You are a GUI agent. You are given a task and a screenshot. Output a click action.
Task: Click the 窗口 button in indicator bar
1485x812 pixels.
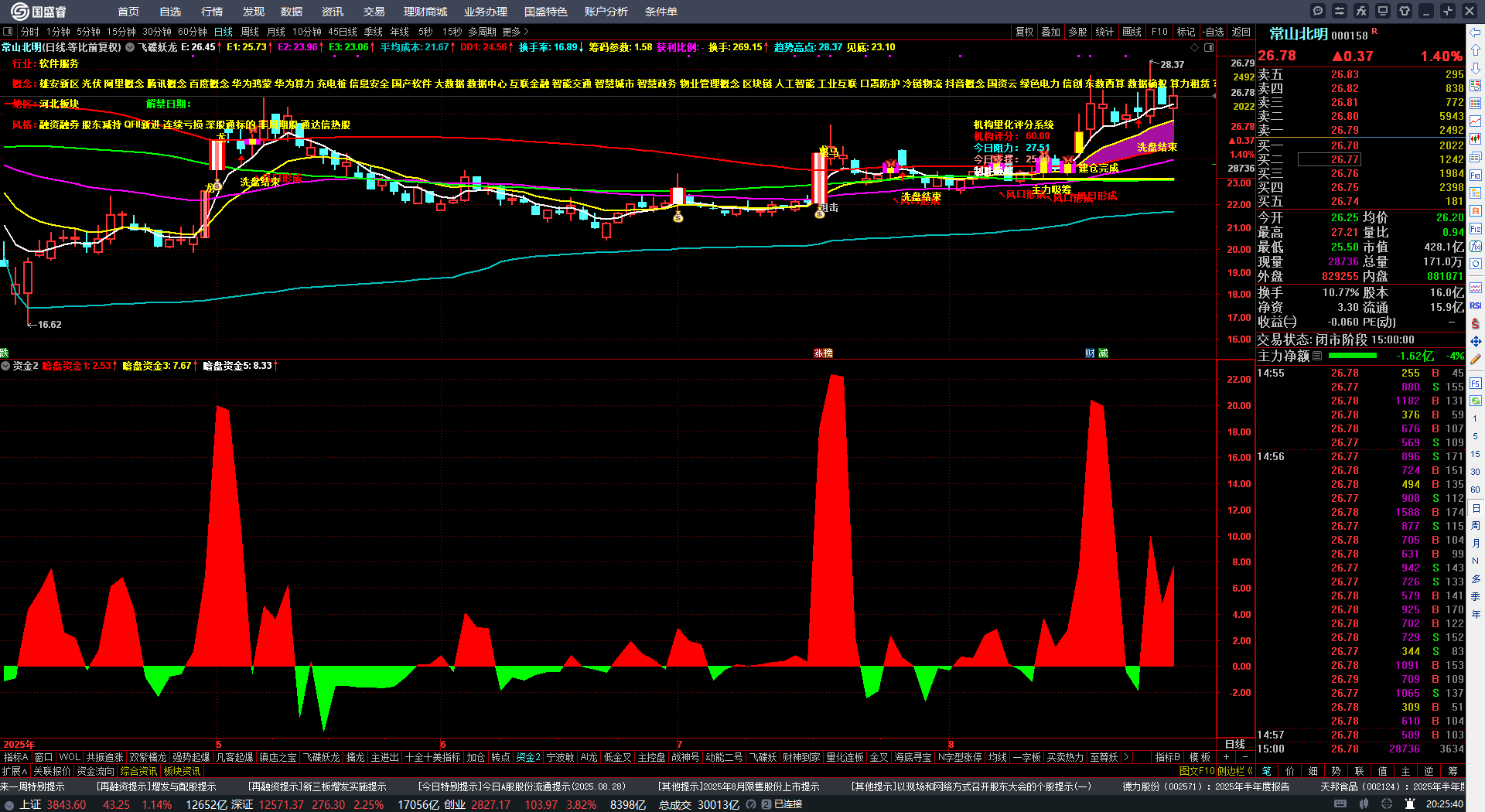pos(43,757)
